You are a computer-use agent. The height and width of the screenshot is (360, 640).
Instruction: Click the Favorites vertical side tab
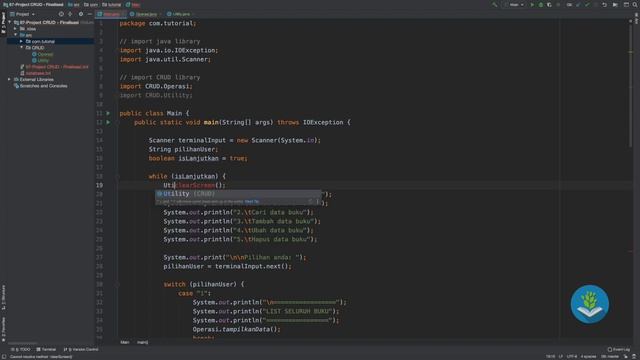point(3,329)
